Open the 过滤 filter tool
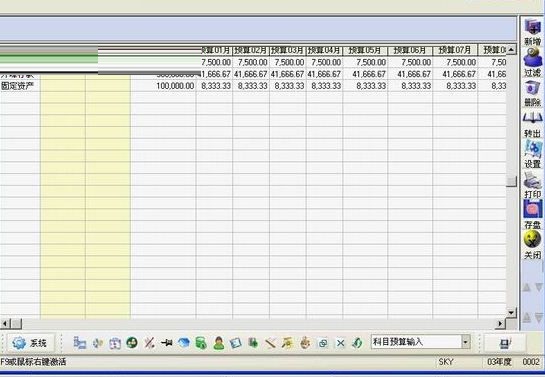Screen dimensions: 545x377 pos(532,58)
